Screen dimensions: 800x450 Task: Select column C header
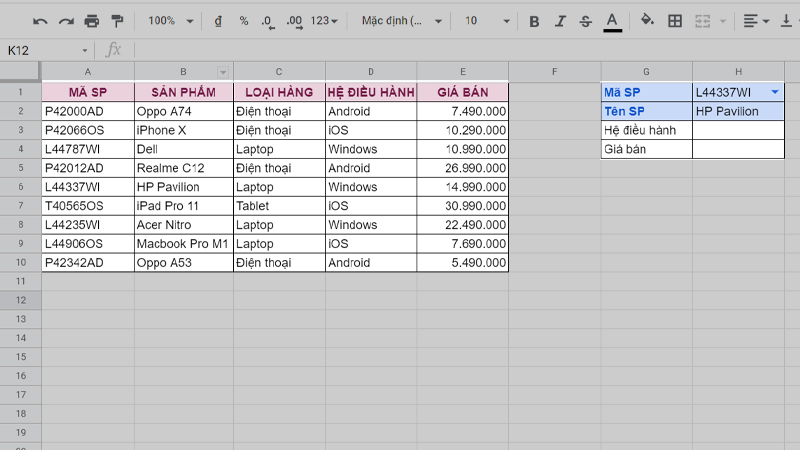pyautogui.click(x=279, y=72)
